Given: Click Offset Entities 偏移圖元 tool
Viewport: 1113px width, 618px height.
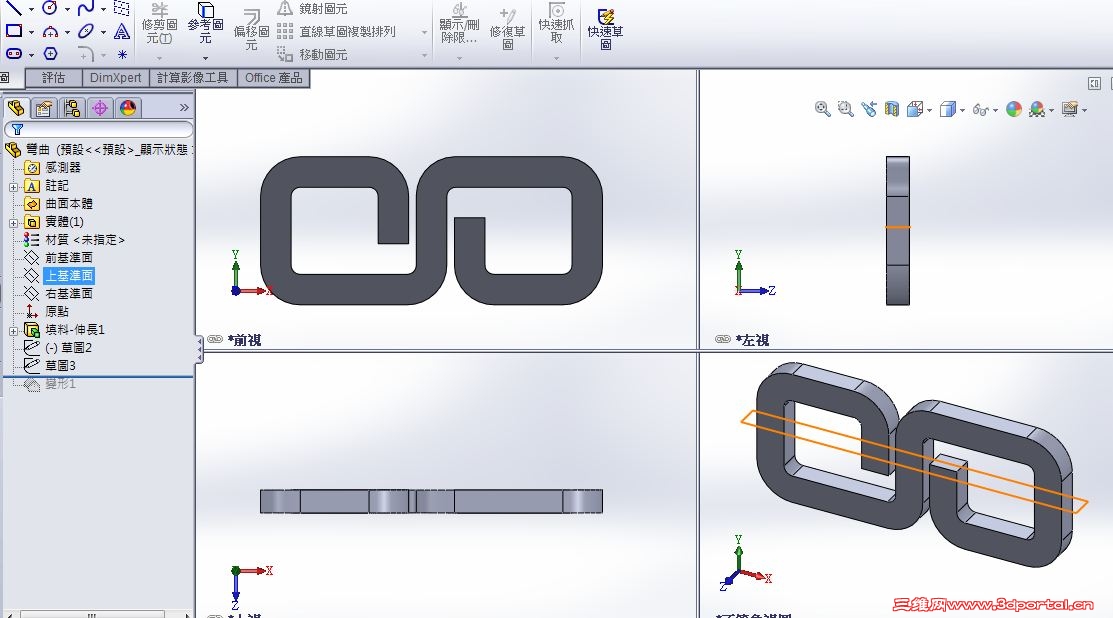Looking at the screenshot, I should 251,30.
